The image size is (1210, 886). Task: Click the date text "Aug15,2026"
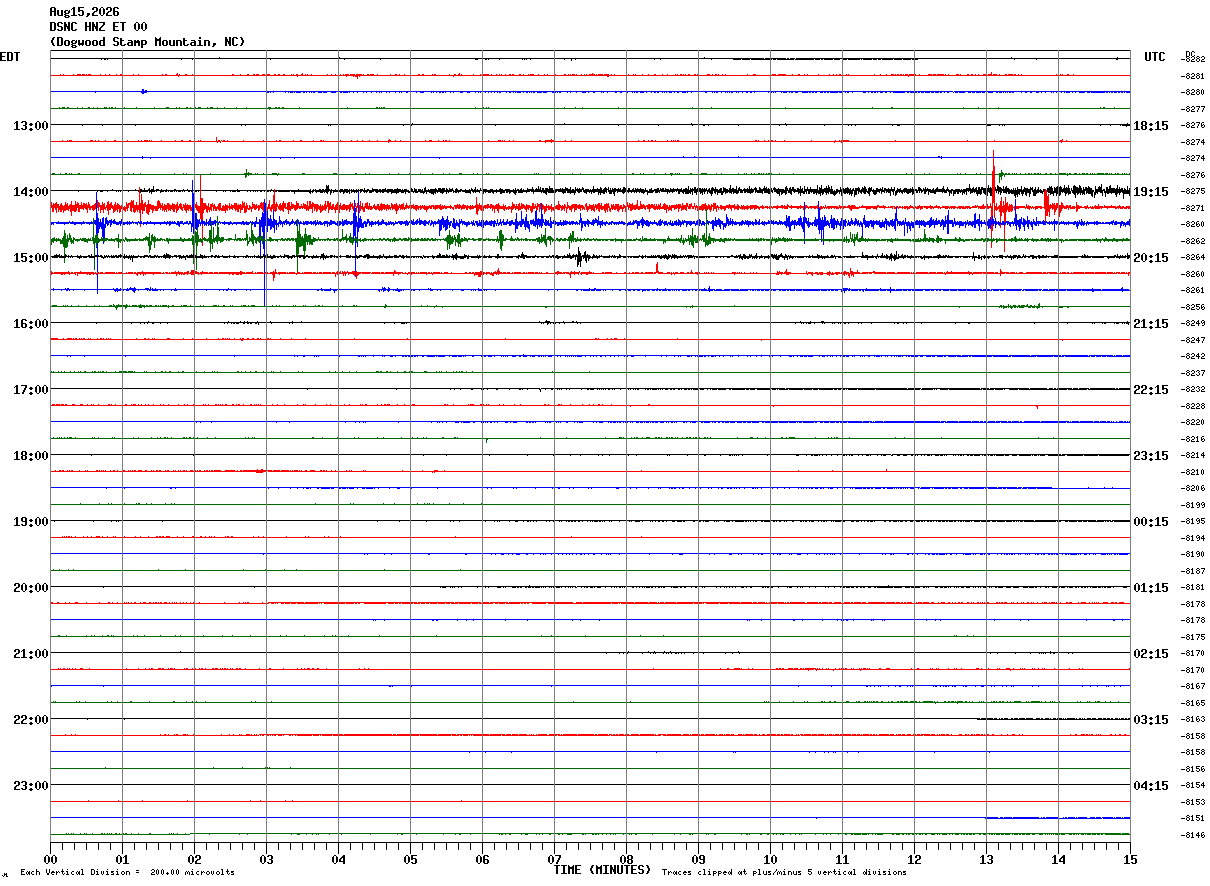pyautogui.click(x=84, y=12)
